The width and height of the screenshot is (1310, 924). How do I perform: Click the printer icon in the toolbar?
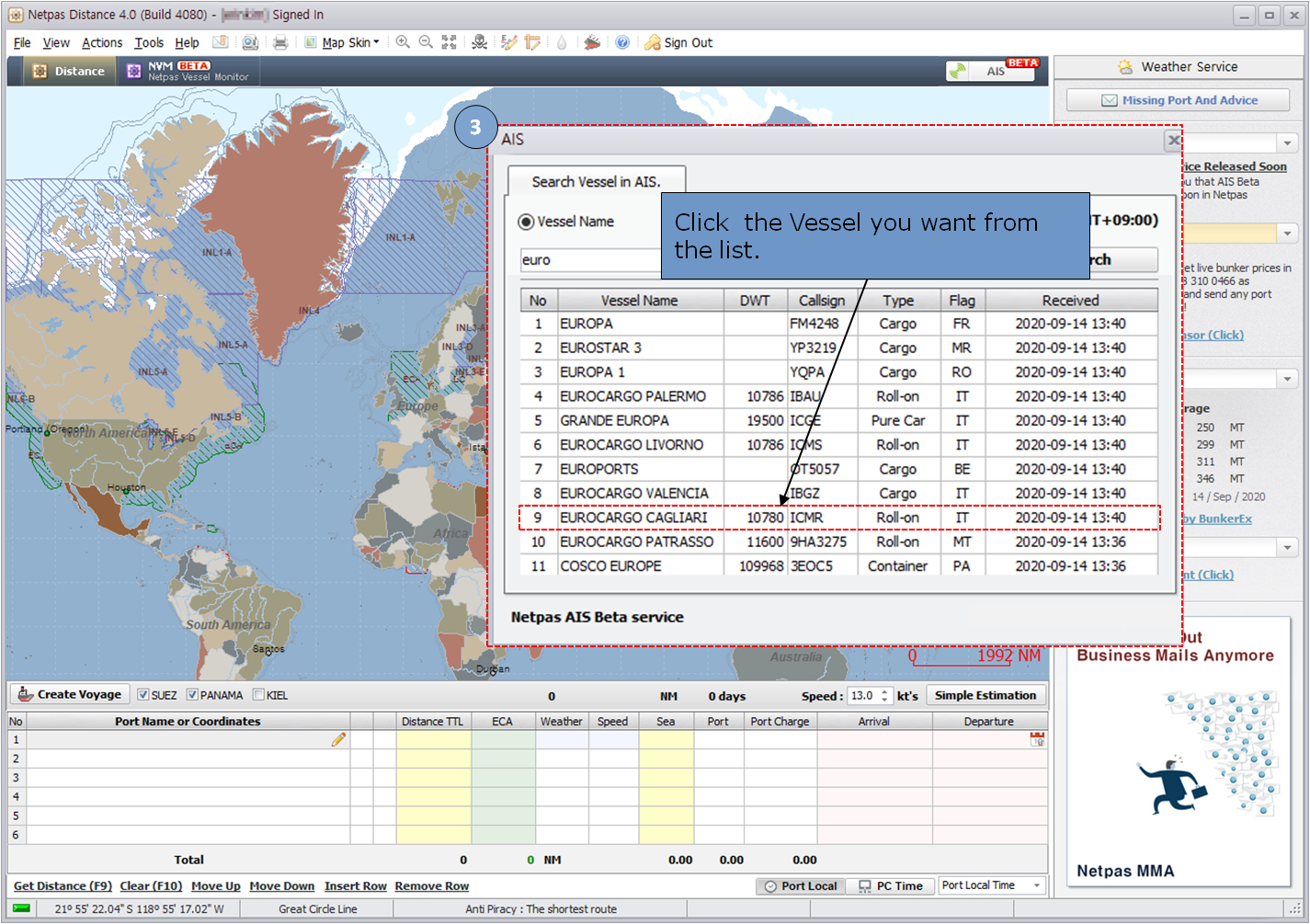coord(280,42)
